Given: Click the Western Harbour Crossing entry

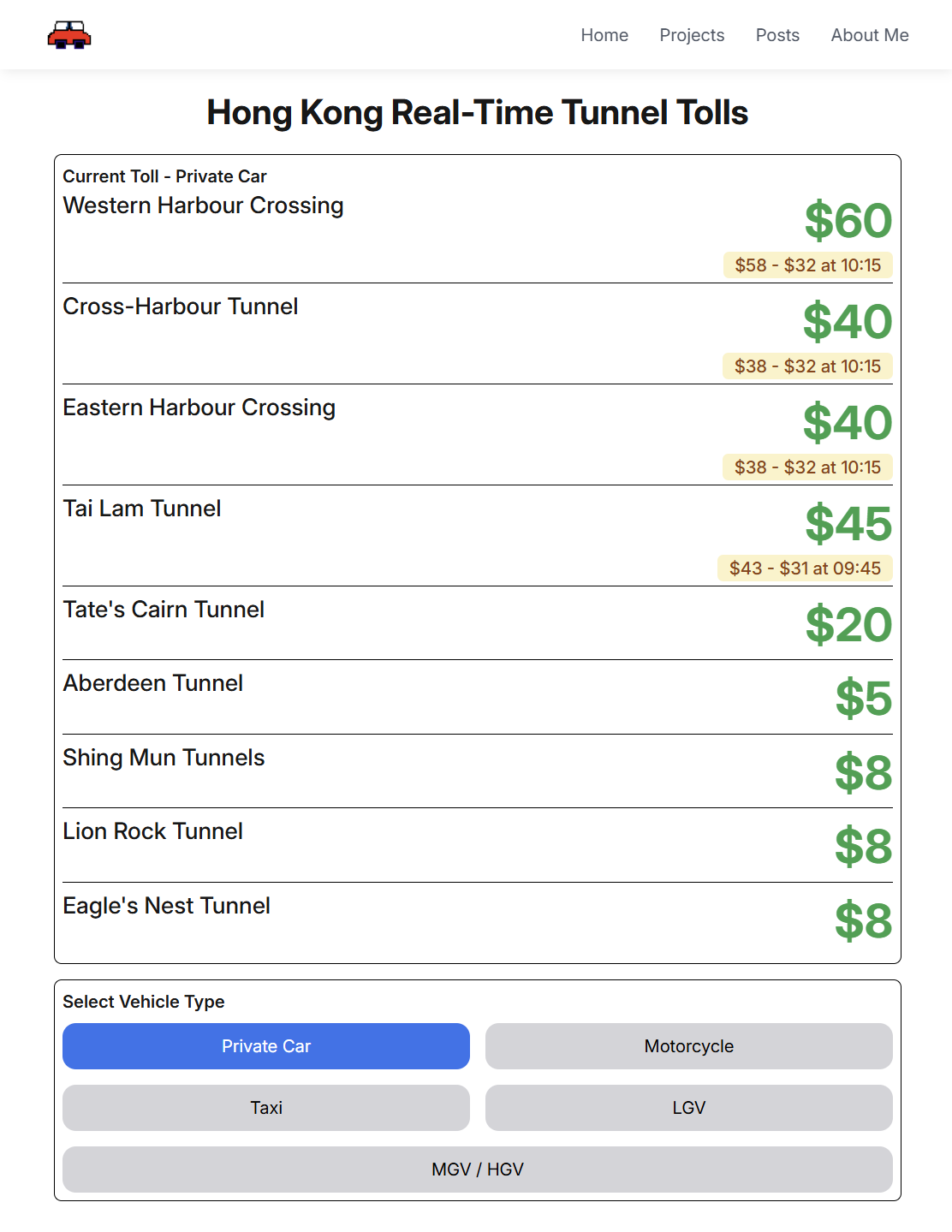Looking at the screenshot, I should pos(203,206).
